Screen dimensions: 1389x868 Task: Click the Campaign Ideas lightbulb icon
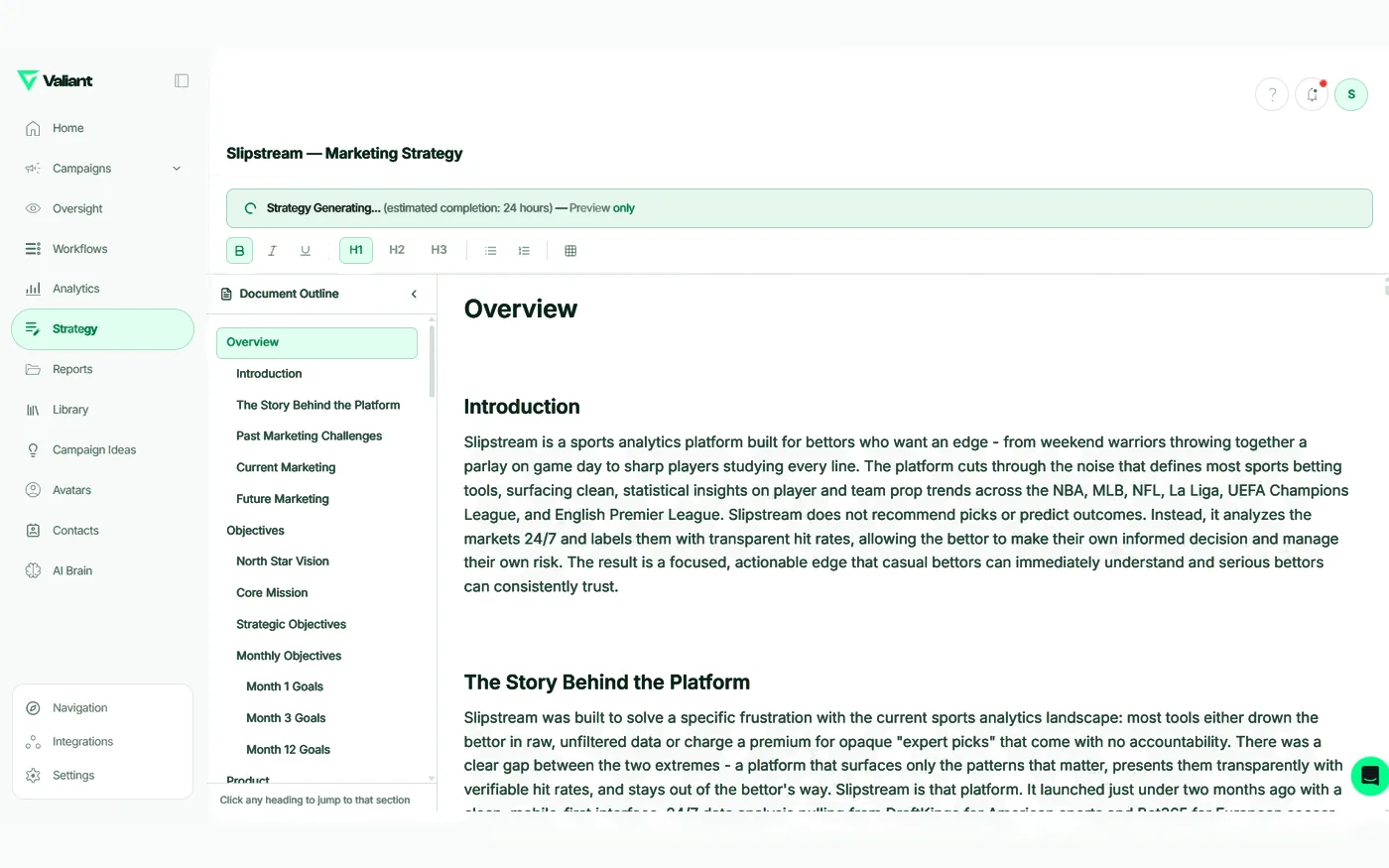coord(33,450)
